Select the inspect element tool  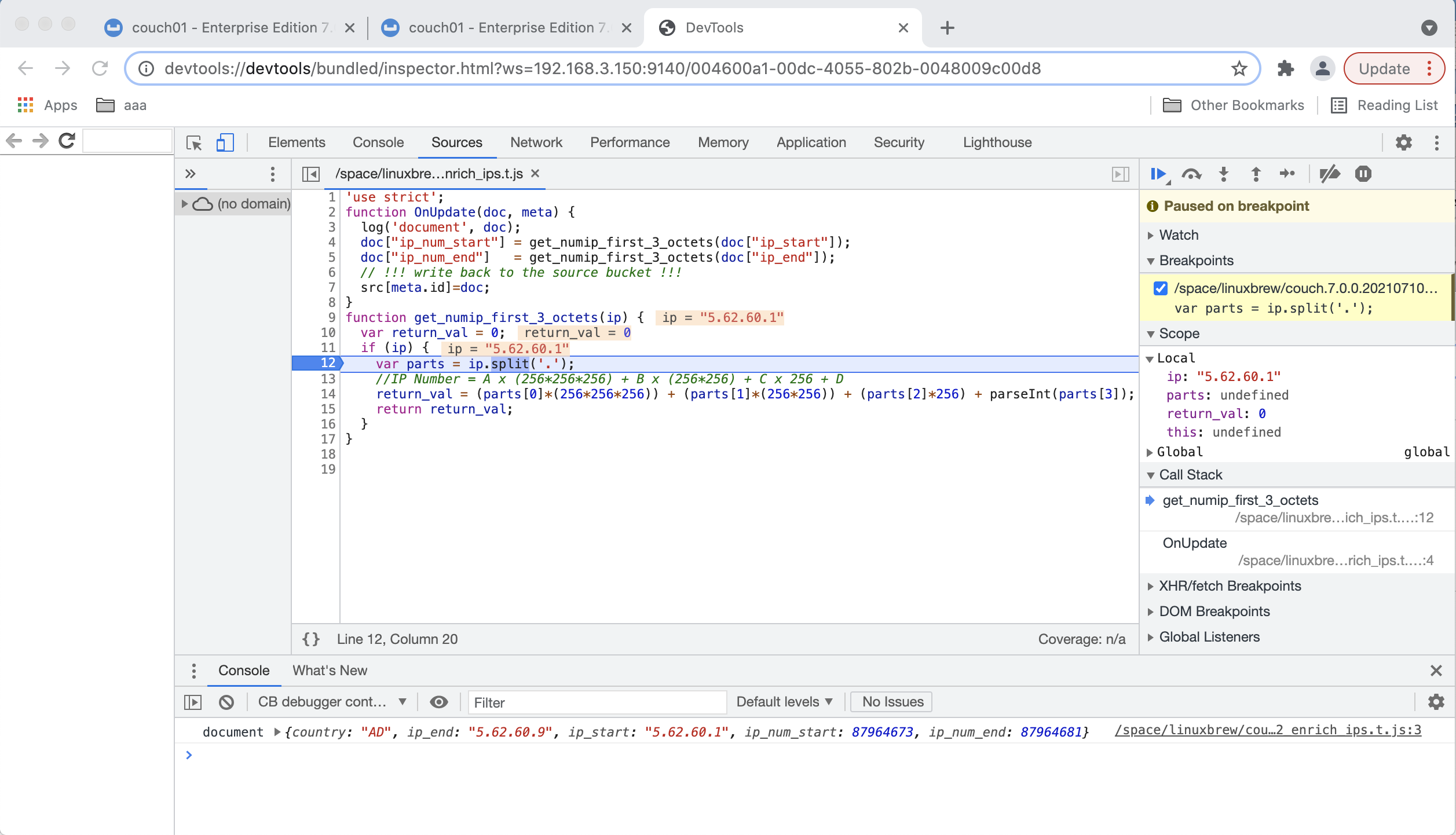coord(194,142)
